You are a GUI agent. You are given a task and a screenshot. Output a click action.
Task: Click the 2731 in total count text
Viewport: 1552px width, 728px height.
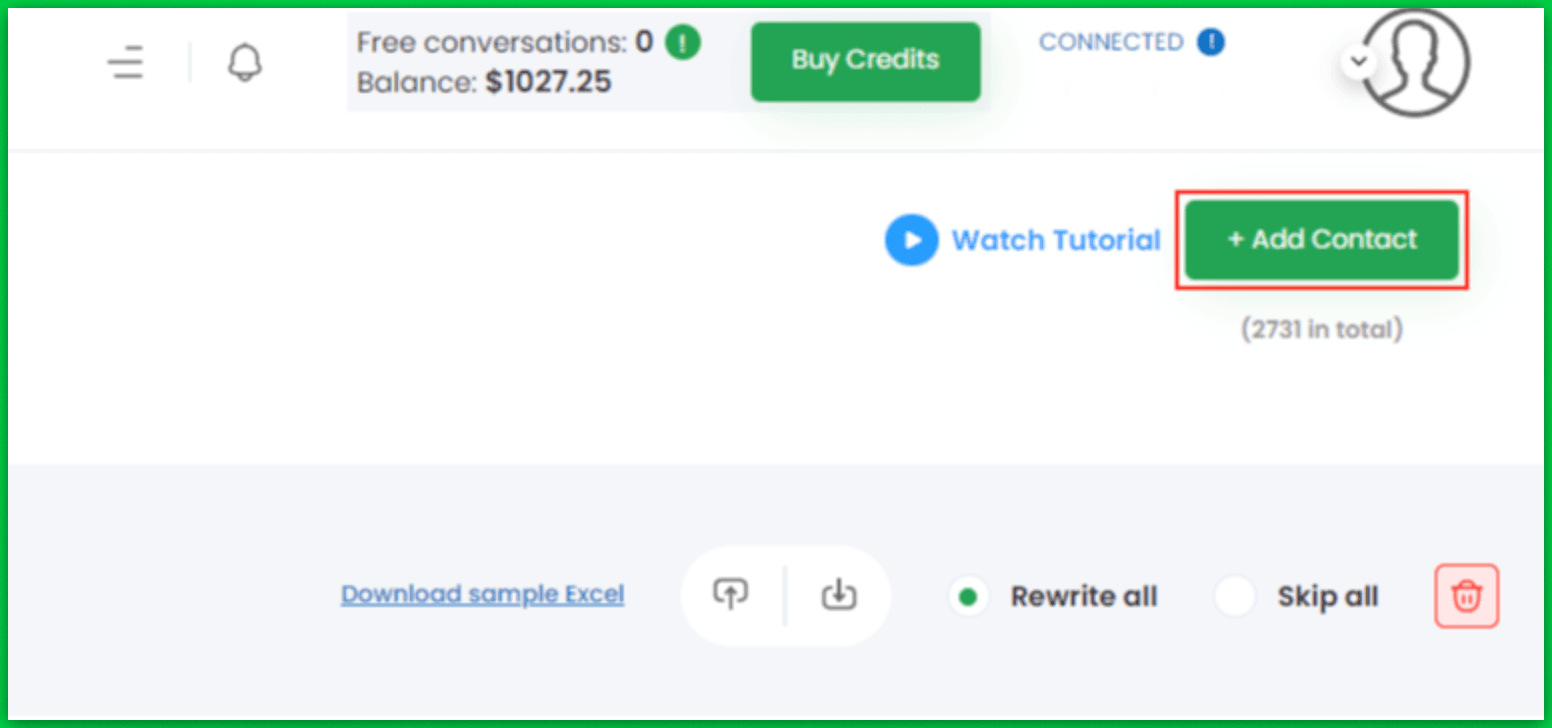(x=1321, y=329)
